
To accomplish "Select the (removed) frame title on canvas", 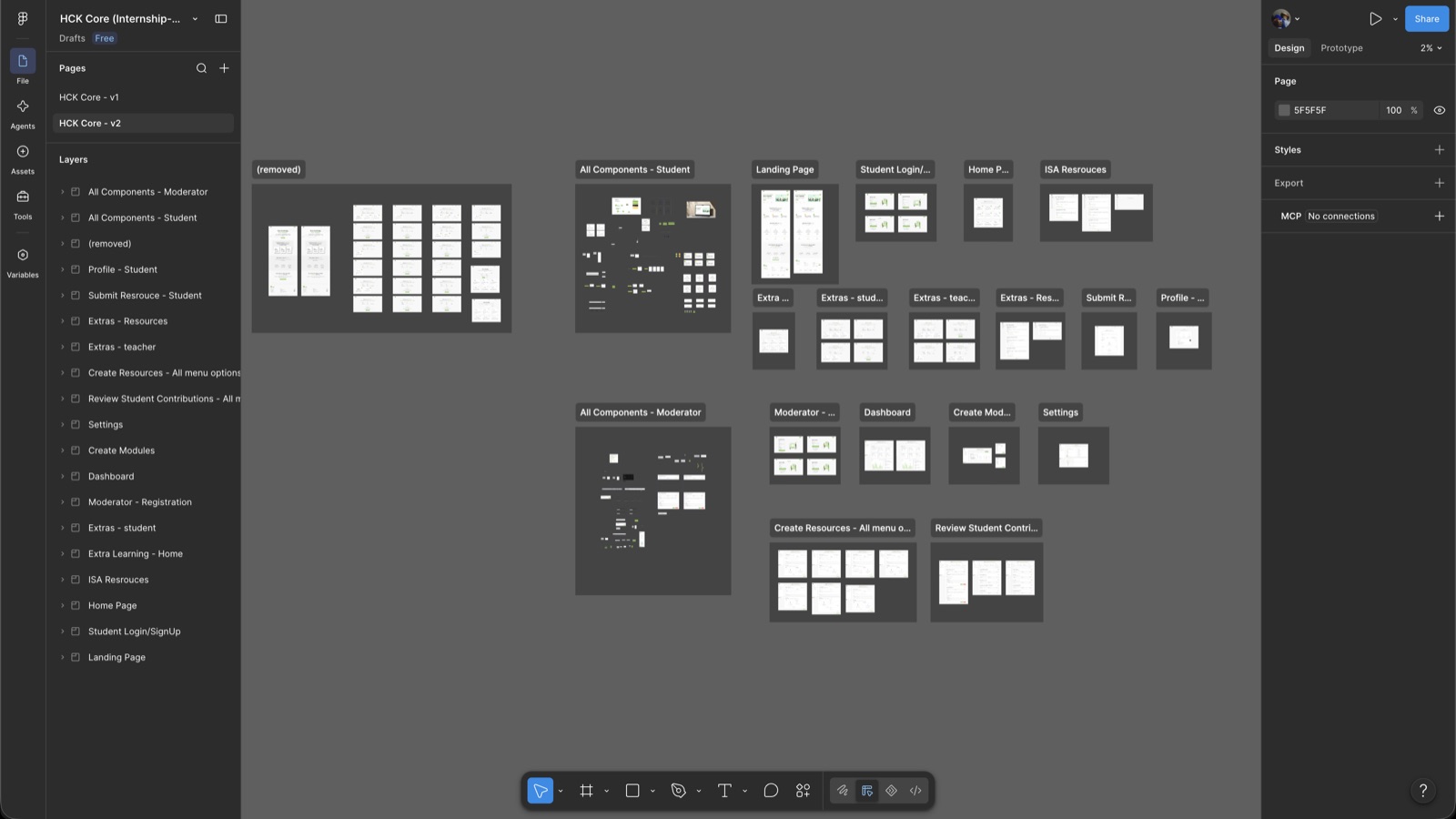I will (x=278, y=169).
